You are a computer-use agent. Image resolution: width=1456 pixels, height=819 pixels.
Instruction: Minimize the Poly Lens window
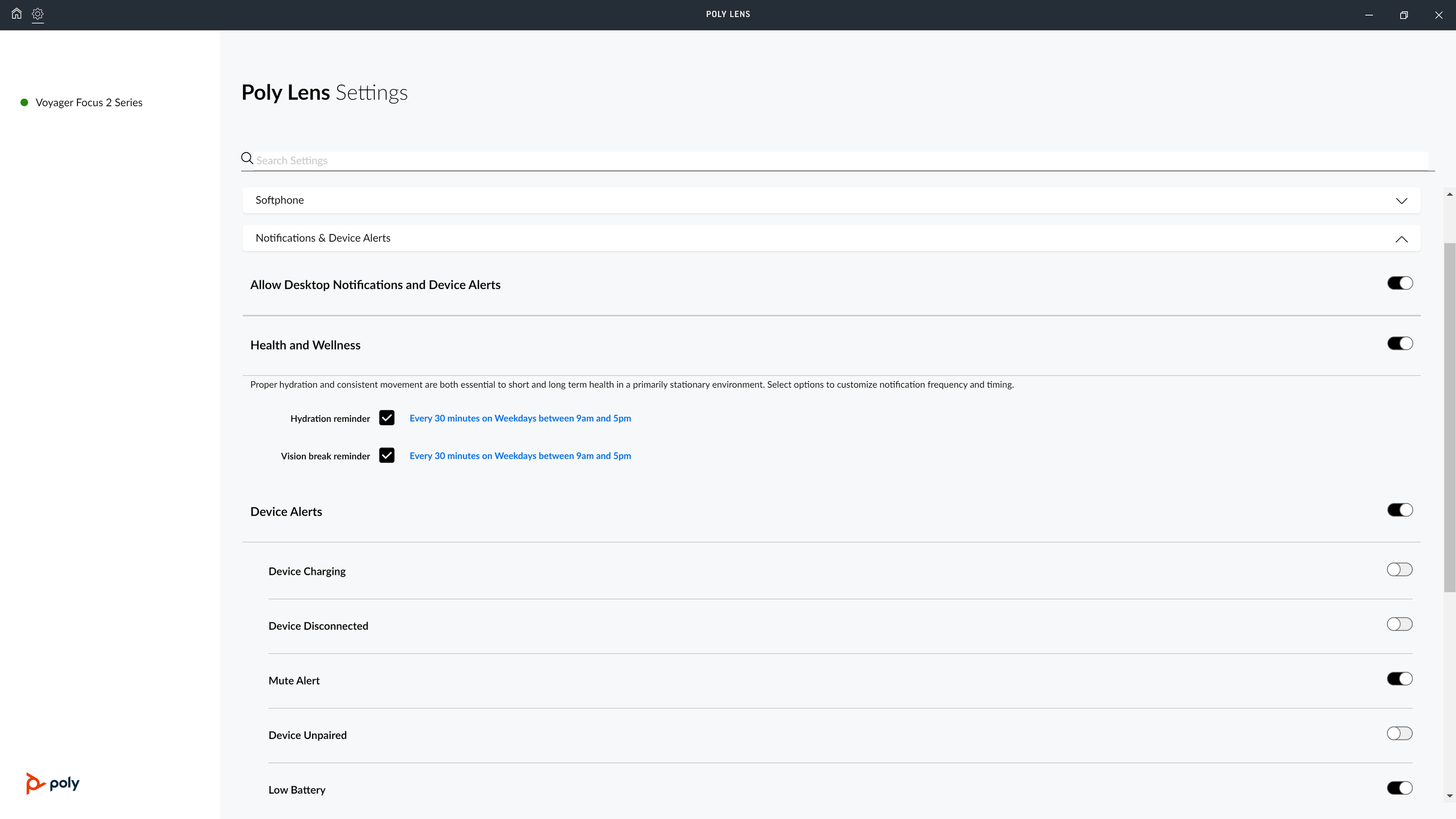tap(1369, 15)
